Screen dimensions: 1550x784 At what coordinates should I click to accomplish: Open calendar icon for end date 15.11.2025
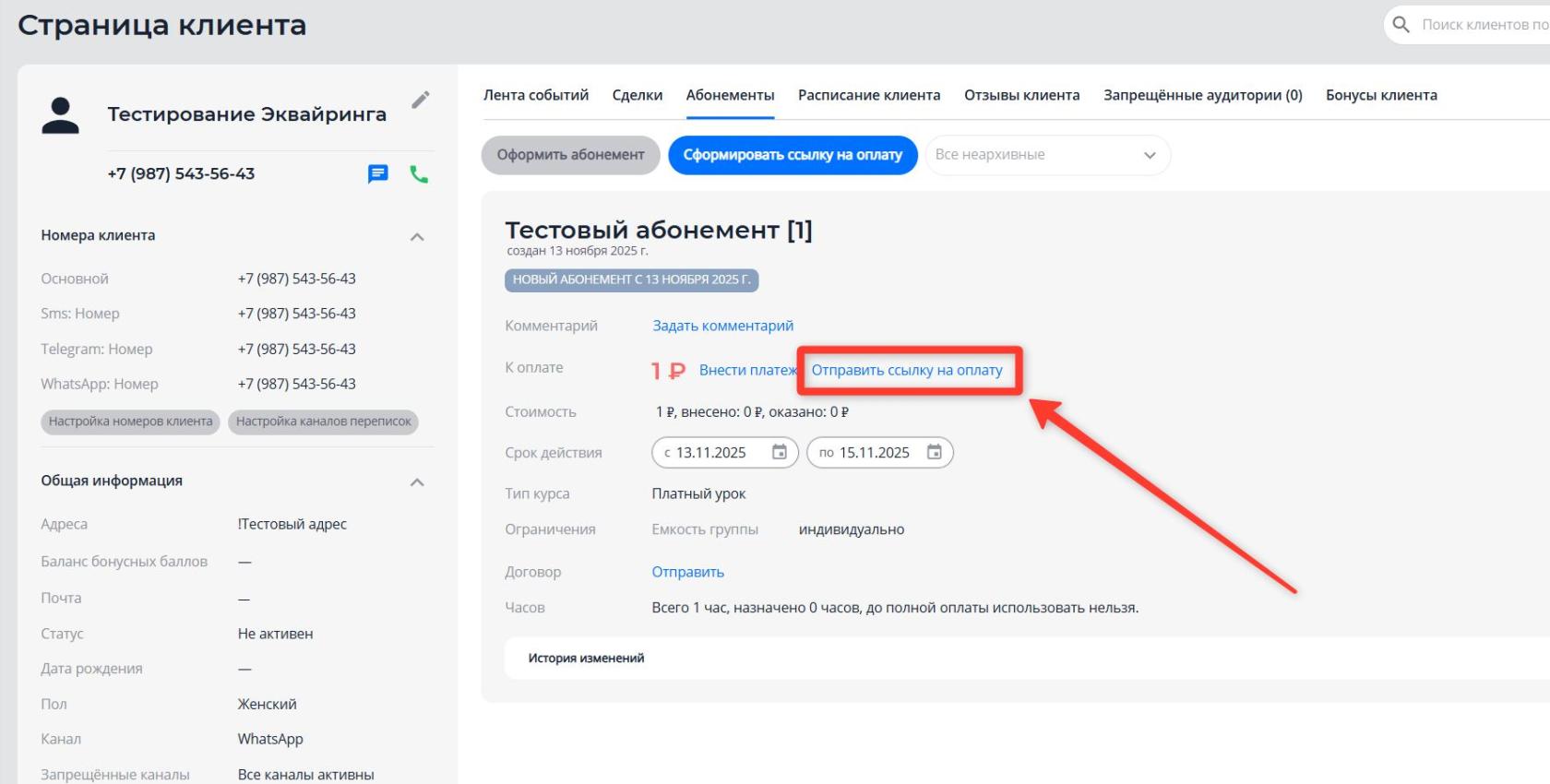coord(935,452)
